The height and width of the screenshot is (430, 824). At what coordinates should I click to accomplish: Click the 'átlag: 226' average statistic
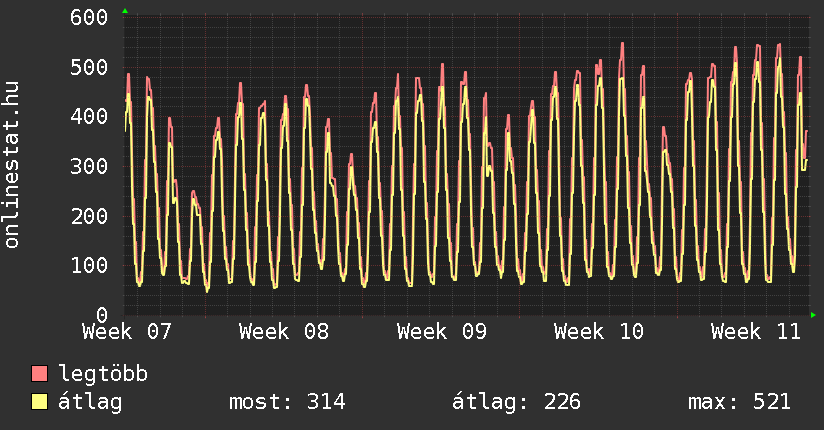coord(517,402)
